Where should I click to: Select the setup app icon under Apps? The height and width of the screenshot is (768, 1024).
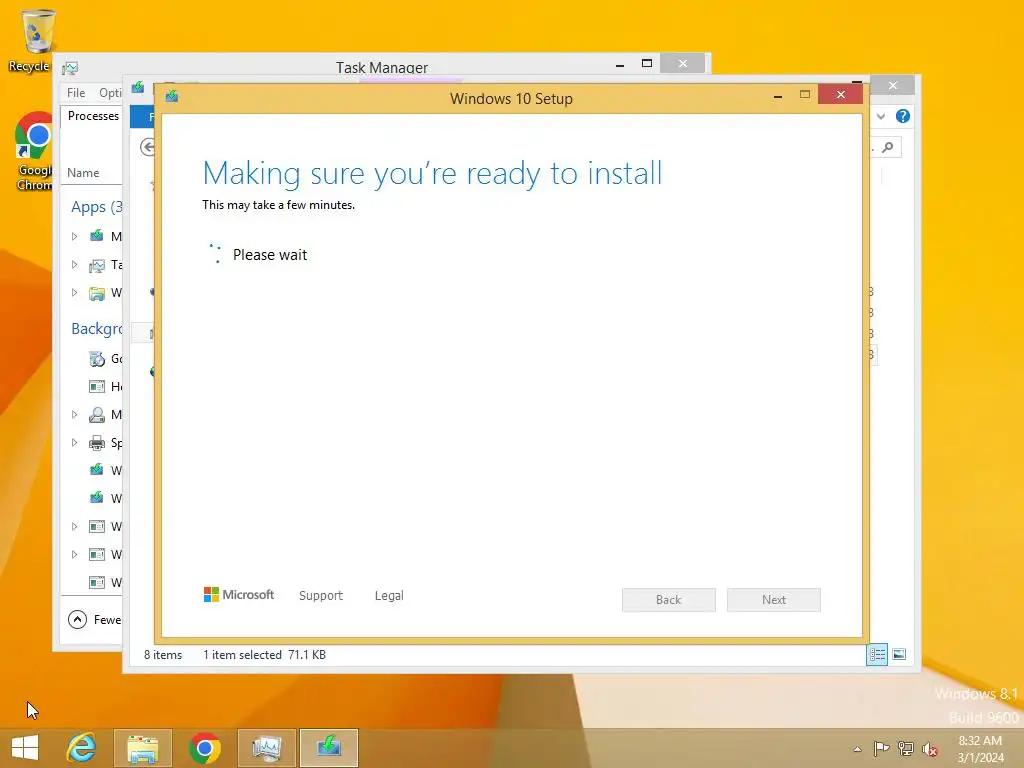[97, 236]
